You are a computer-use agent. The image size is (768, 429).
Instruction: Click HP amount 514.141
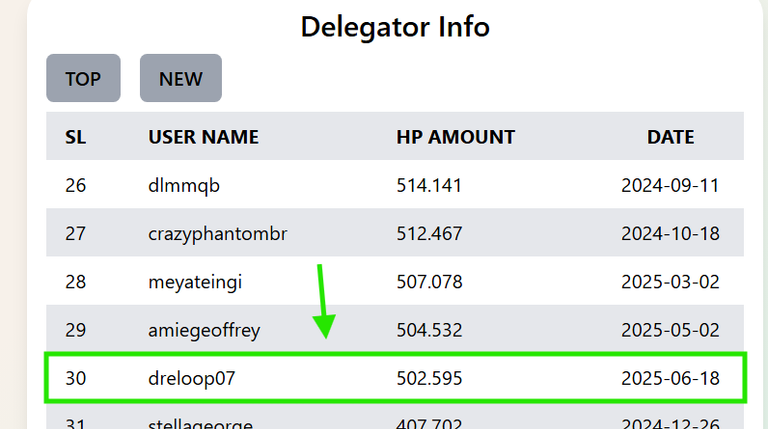(x=429, y=186)
